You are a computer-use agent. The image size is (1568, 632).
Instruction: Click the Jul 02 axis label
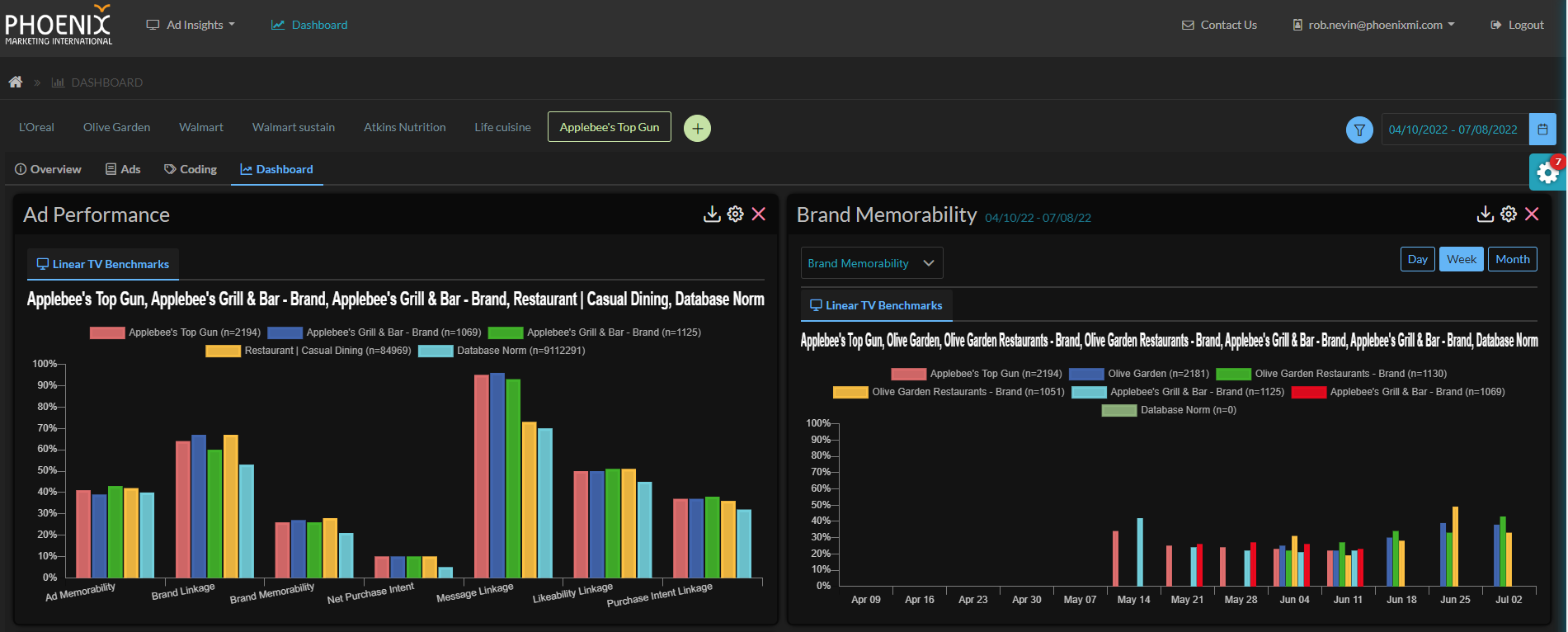(1509, 600)
